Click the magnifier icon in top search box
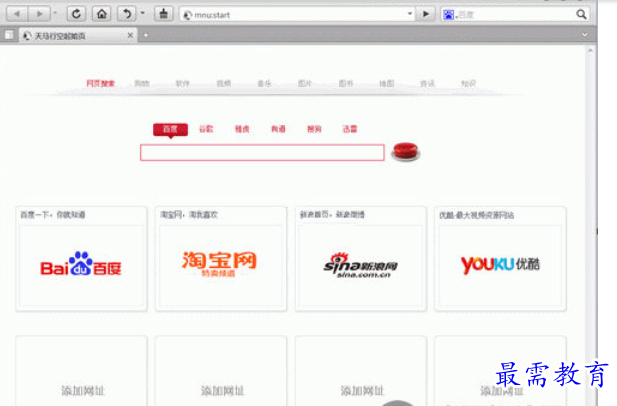The width and height of the screenshot is (617, 406). coord(581,15)
